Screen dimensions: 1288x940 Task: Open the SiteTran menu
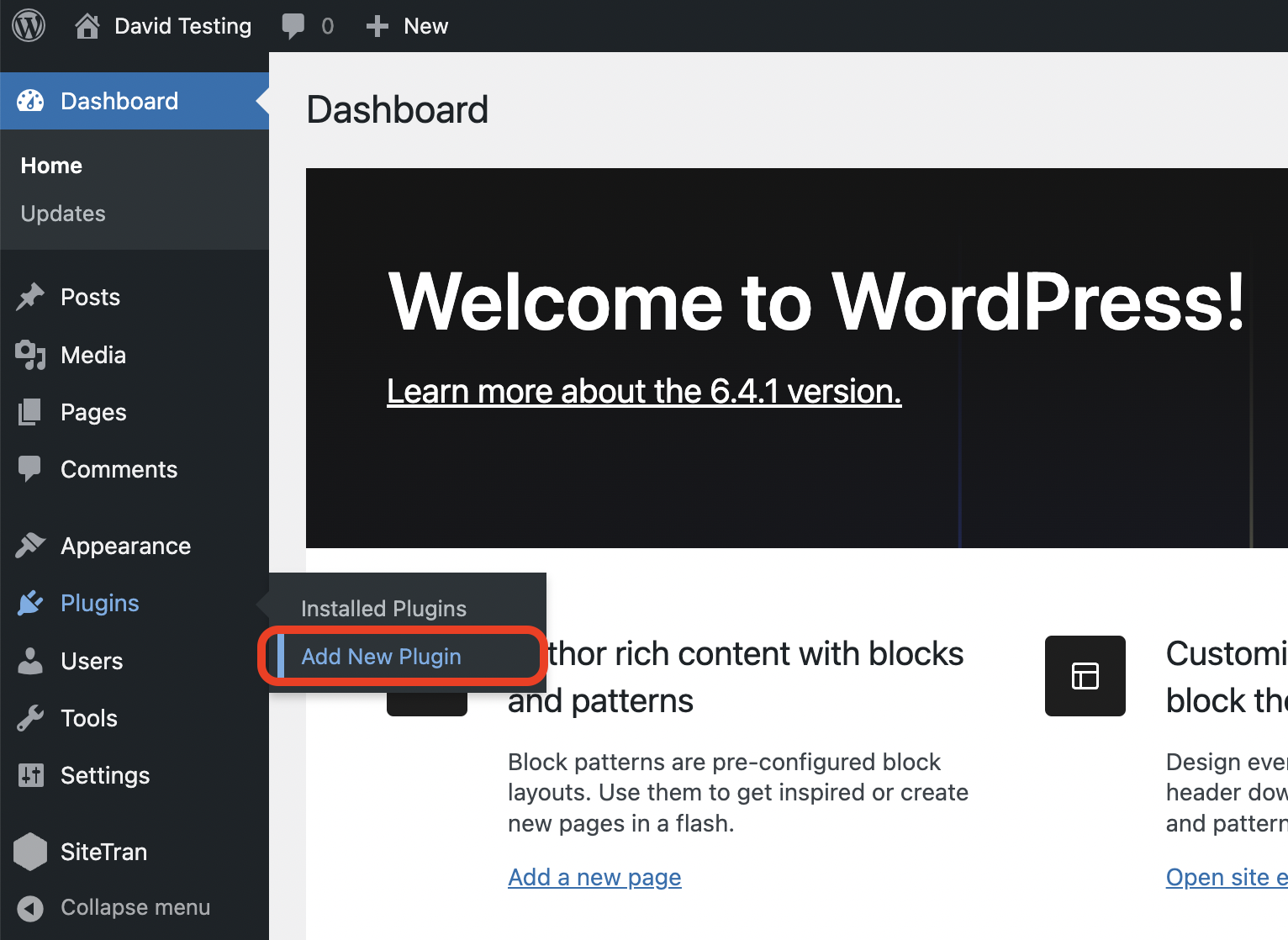pos(103,852)
